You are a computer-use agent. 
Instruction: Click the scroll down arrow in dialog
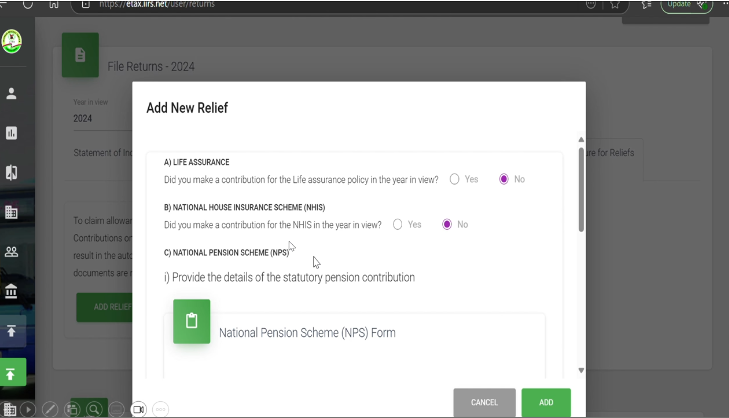point(580,370)
